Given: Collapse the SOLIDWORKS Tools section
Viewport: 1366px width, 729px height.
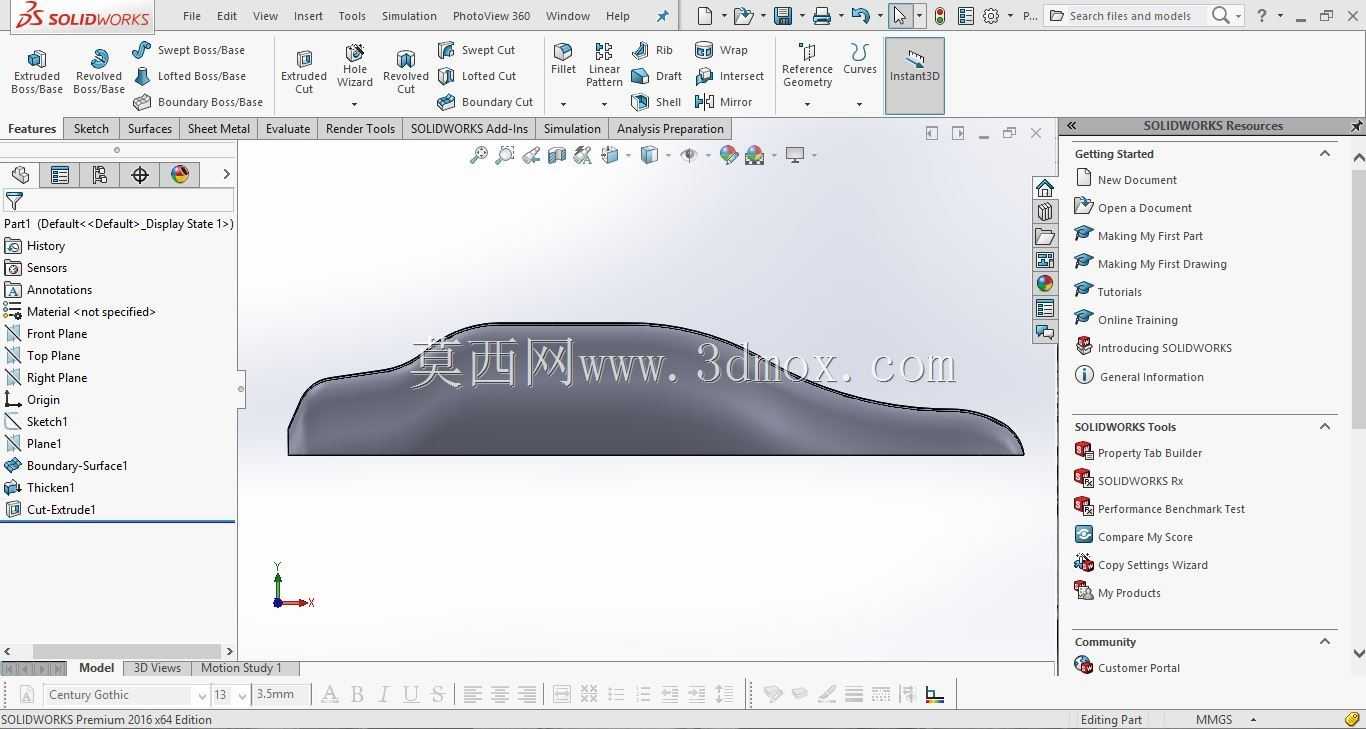Looking at the screenshot, I should (1325, 426).
